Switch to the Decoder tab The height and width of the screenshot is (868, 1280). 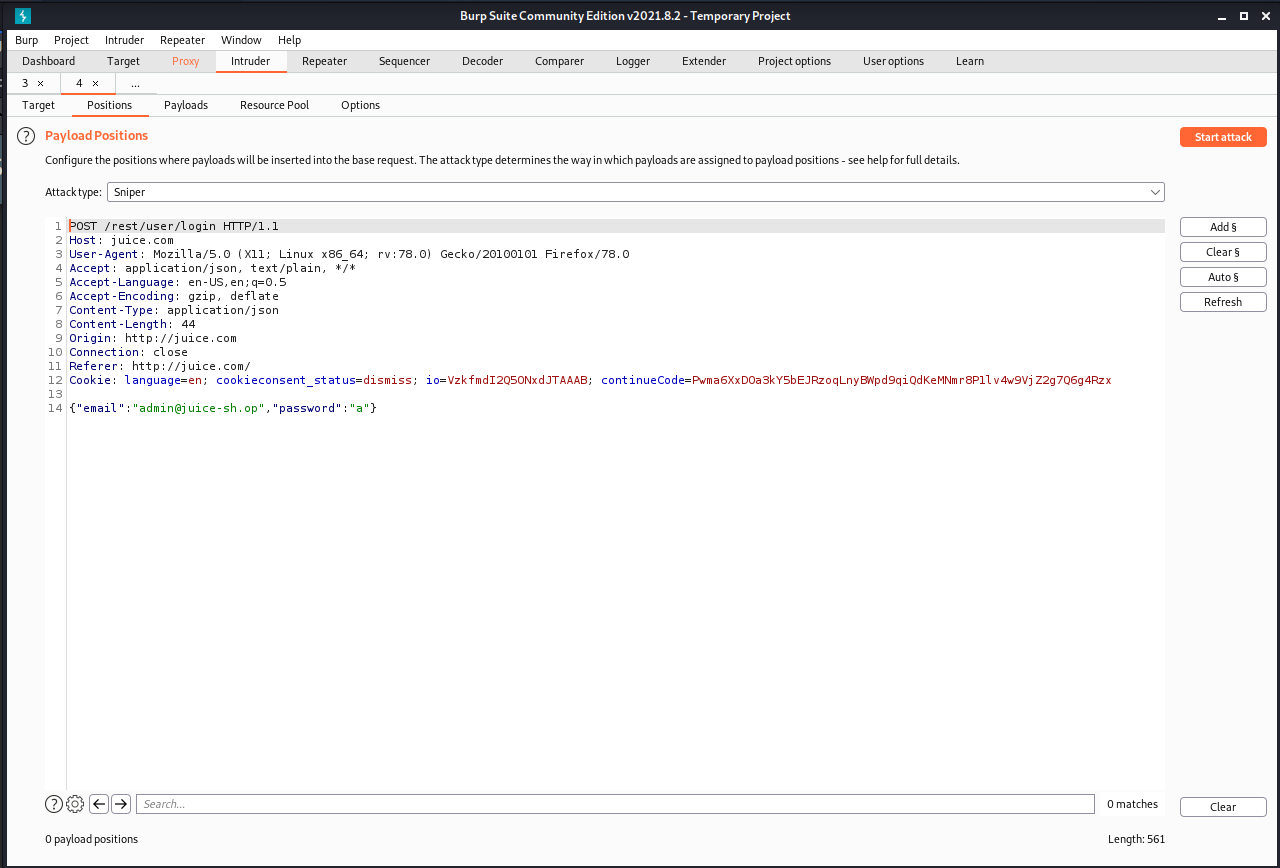[x=482, y=61]
